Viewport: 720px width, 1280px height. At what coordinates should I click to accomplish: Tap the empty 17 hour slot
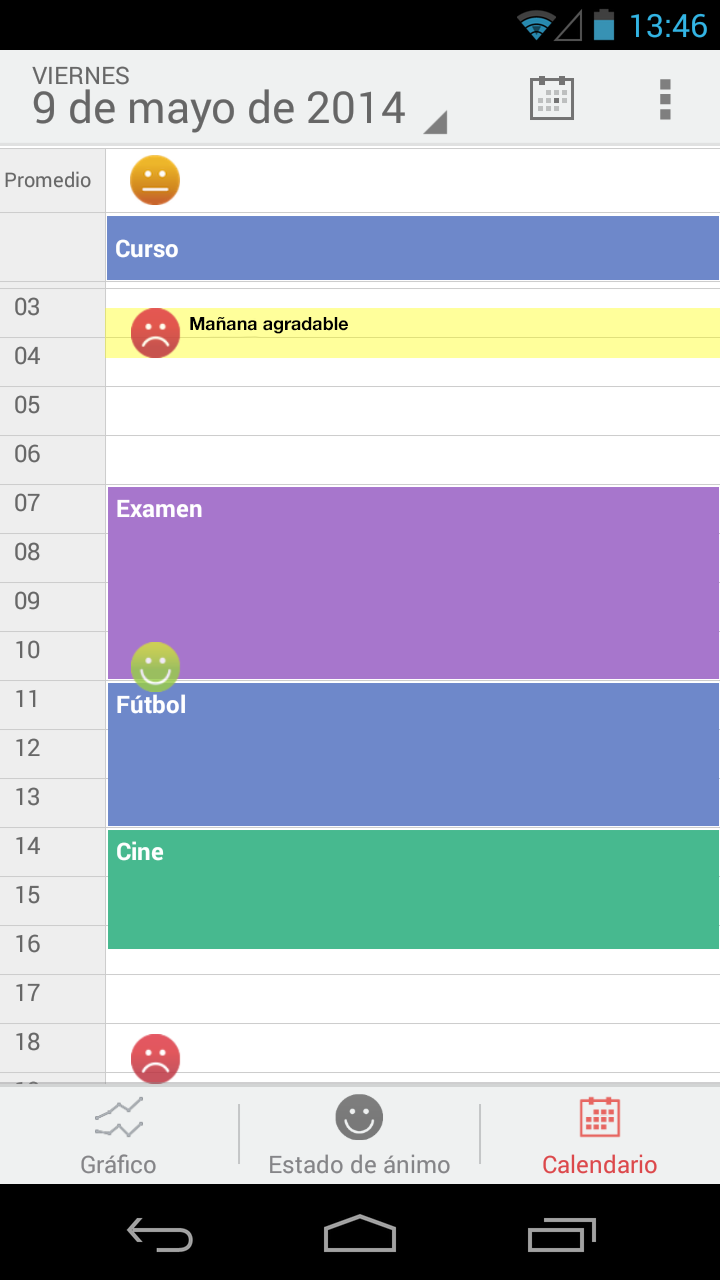point(412,999)
